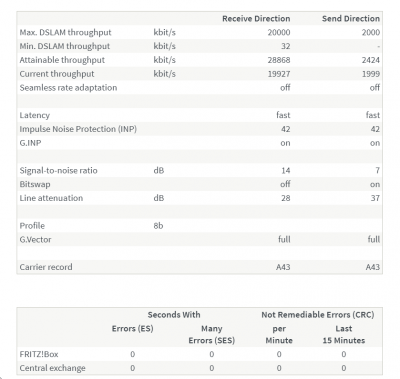This screenshot has height=379, width=400.
Task: Click the Send Direction column header
Action: (351, 19)
